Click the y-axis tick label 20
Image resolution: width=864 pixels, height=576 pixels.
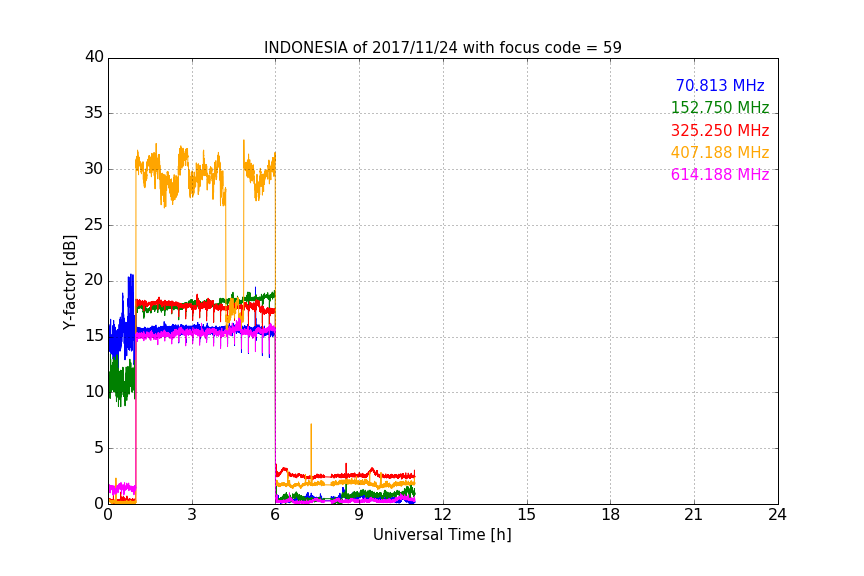coord(94,280)
